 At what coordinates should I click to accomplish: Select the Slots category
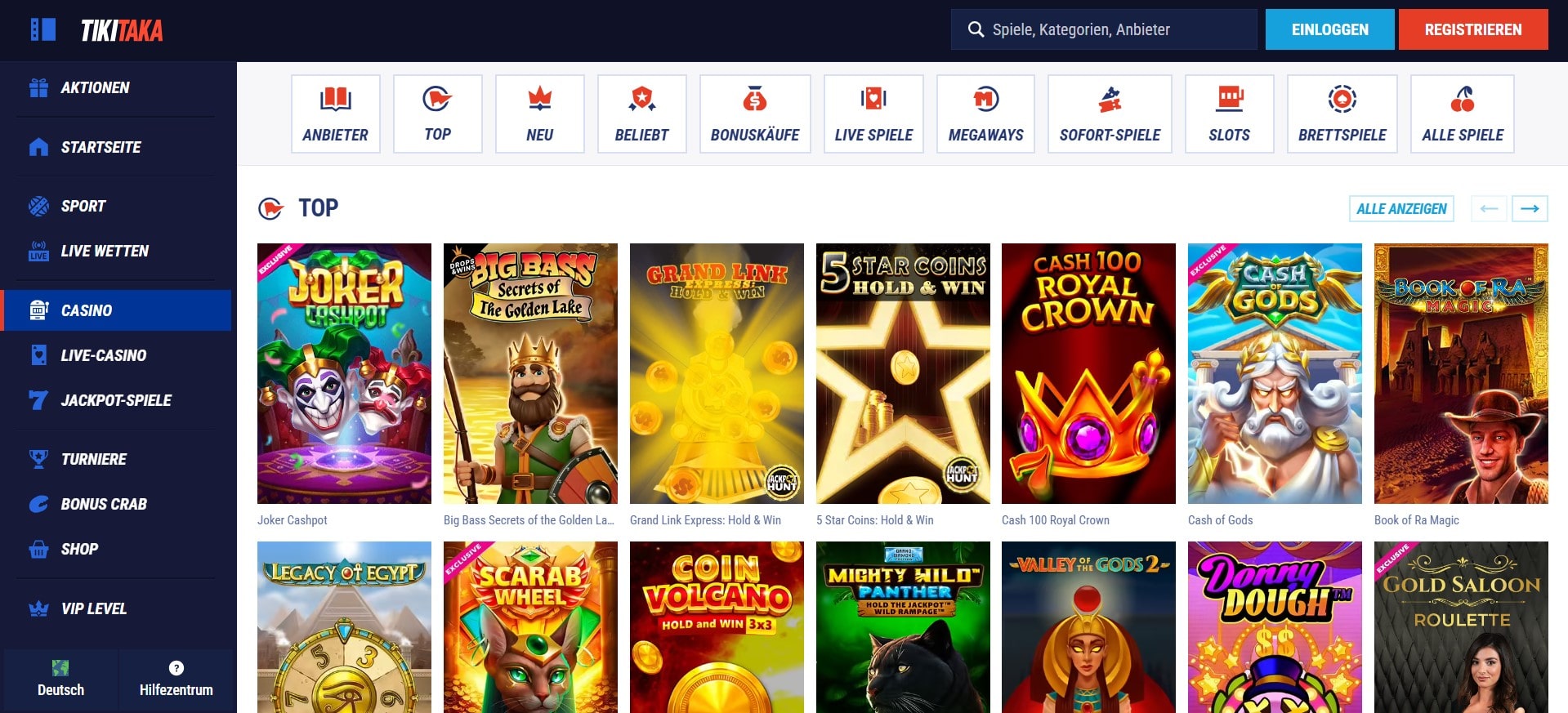1230,114
